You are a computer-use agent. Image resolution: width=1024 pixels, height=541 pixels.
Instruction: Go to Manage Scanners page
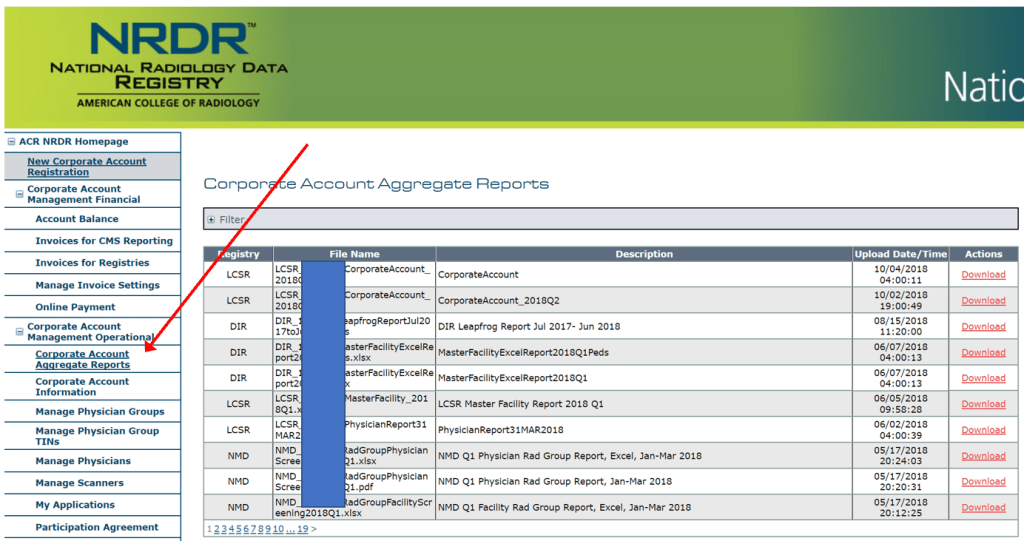[80, 483]
